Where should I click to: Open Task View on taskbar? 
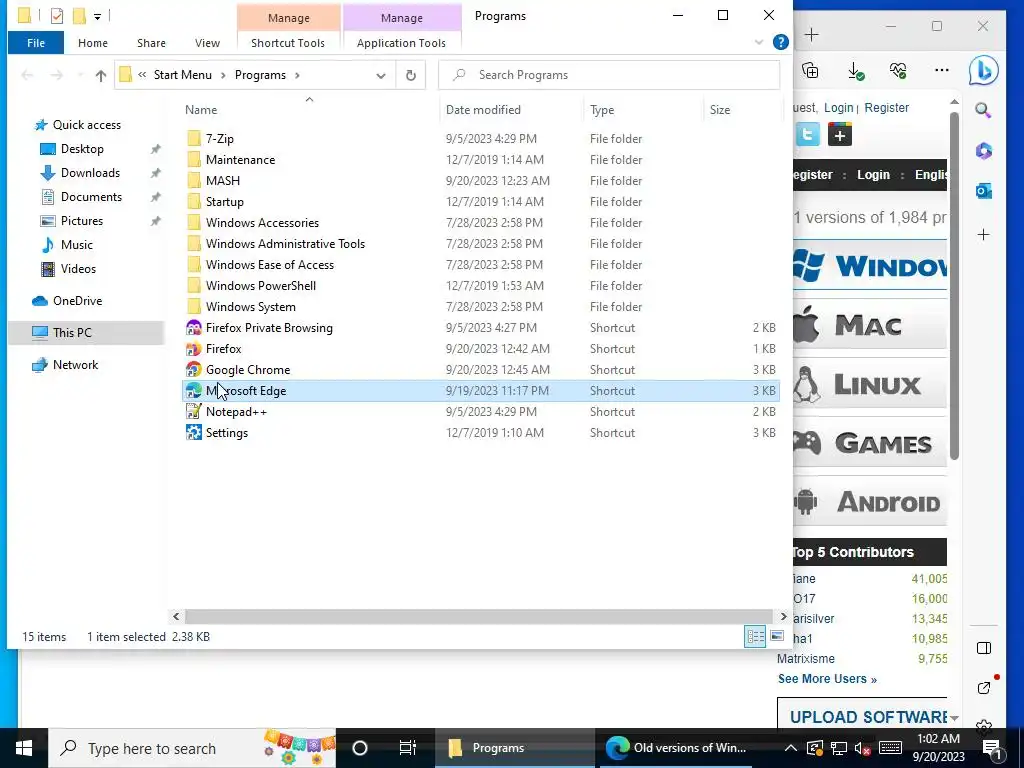[408, 748]
